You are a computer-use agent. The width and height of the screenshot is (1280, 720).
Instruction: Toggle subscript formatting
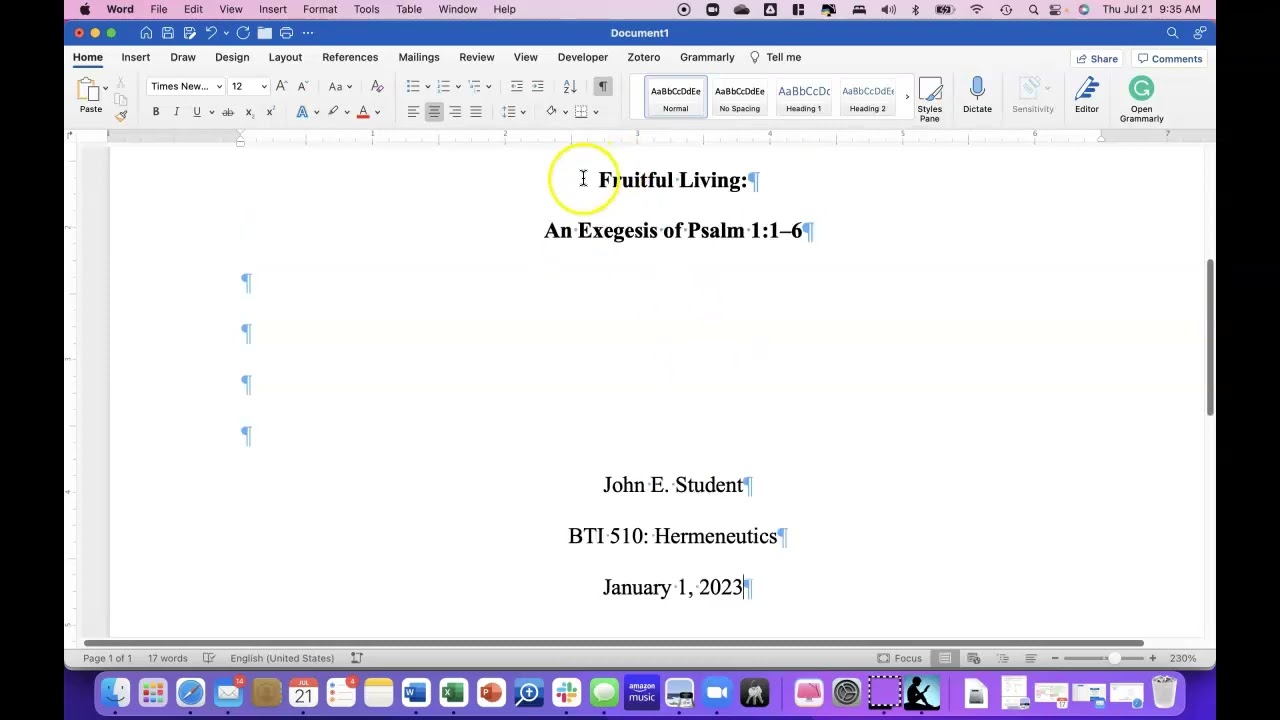(249, 112)
